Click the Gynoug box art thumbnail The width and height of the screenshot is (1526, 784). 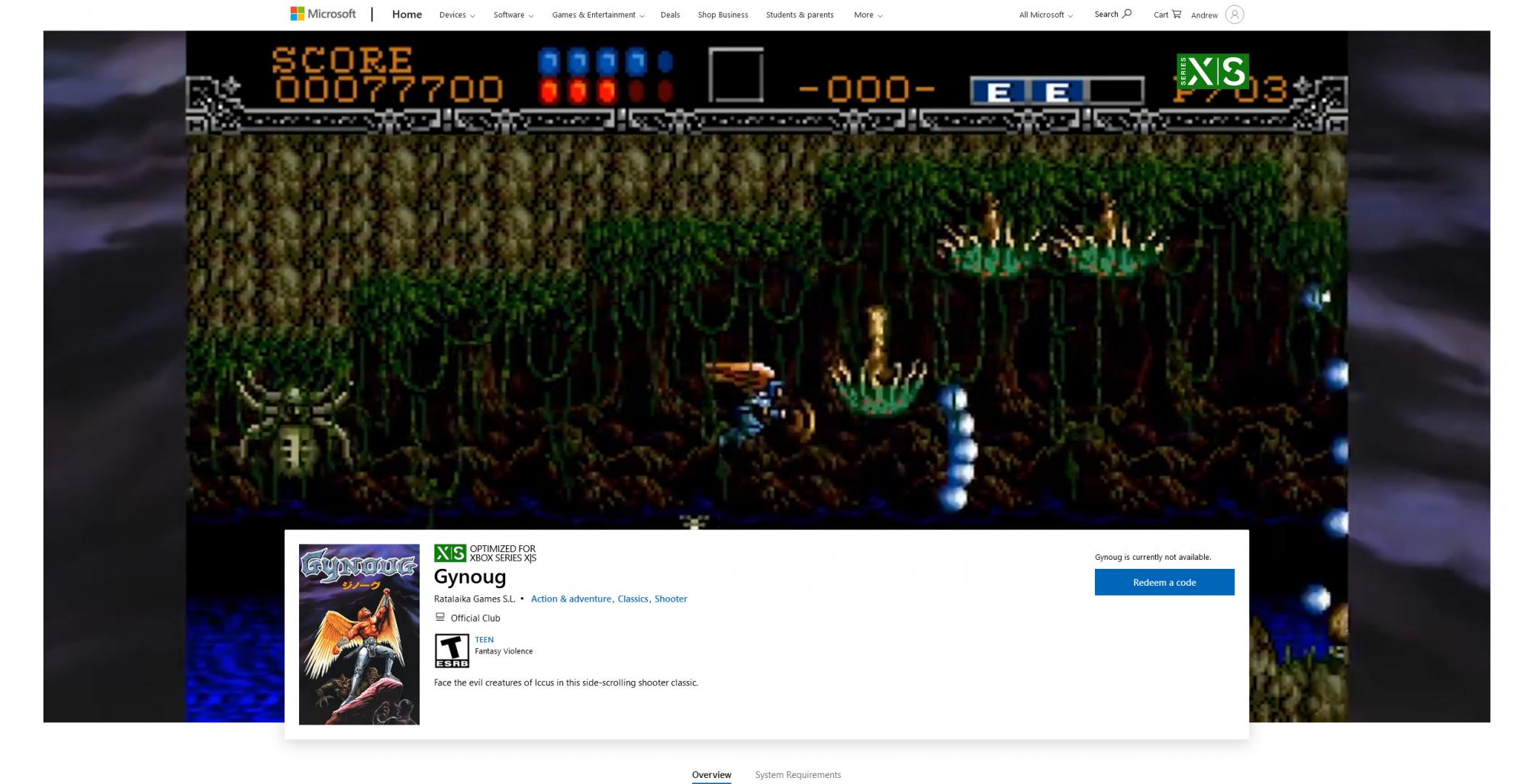click(x=359, y=634)
